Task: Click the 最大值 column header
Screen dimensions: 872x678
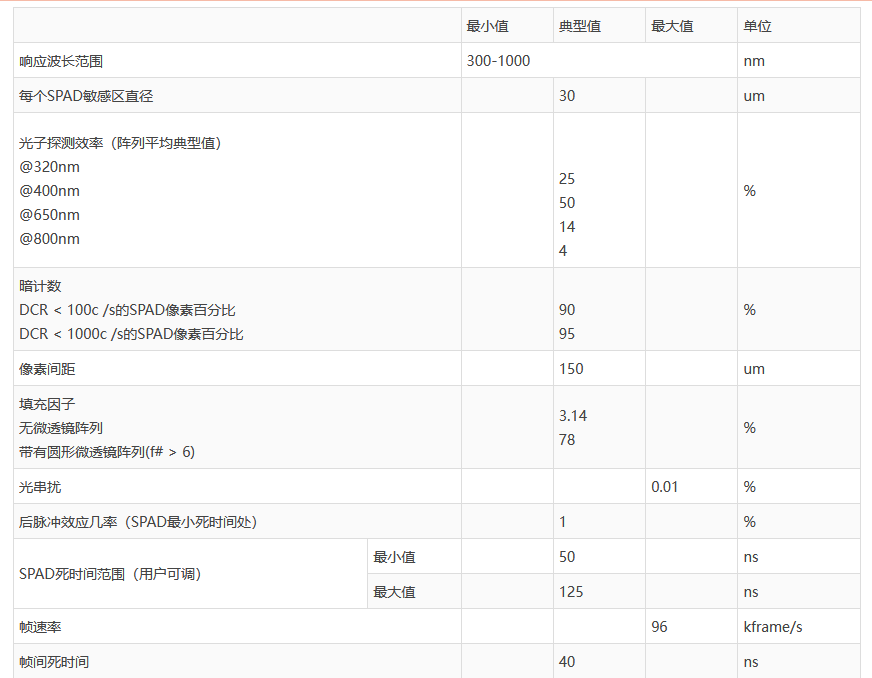Action: point(672,26)
